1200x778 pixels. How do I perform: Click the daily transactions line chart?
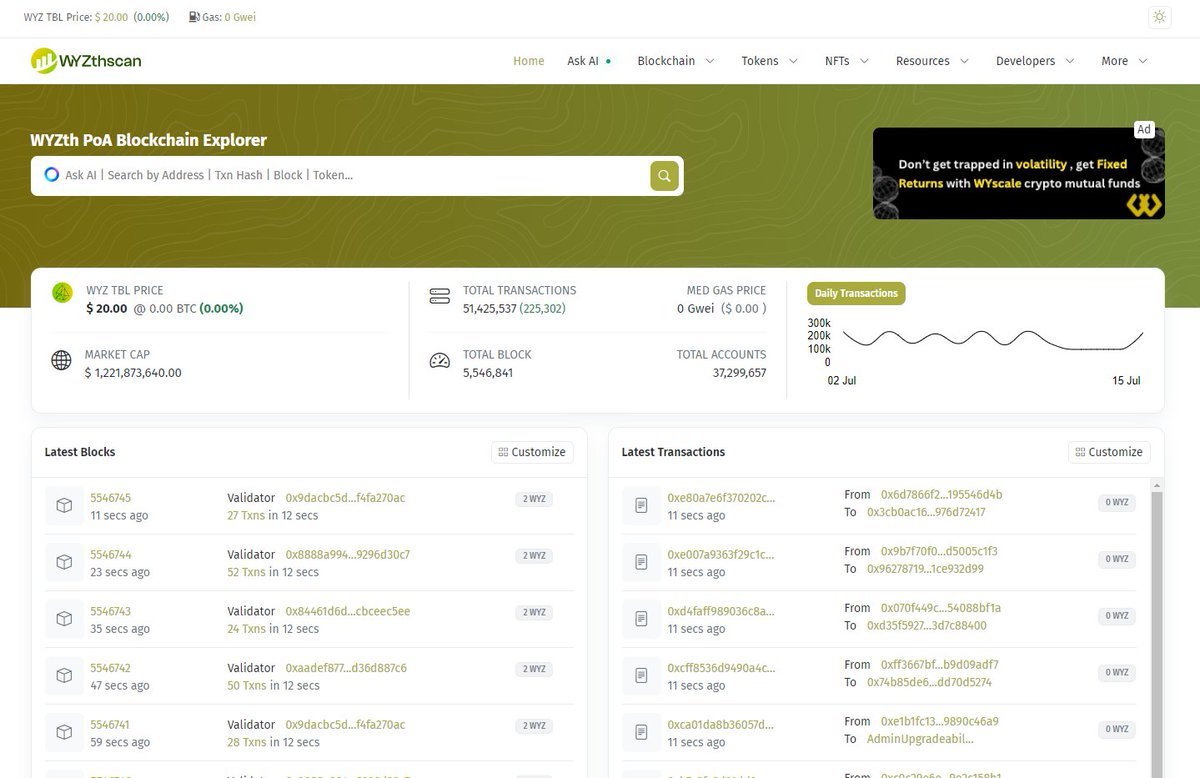click(x=992, y=340)
